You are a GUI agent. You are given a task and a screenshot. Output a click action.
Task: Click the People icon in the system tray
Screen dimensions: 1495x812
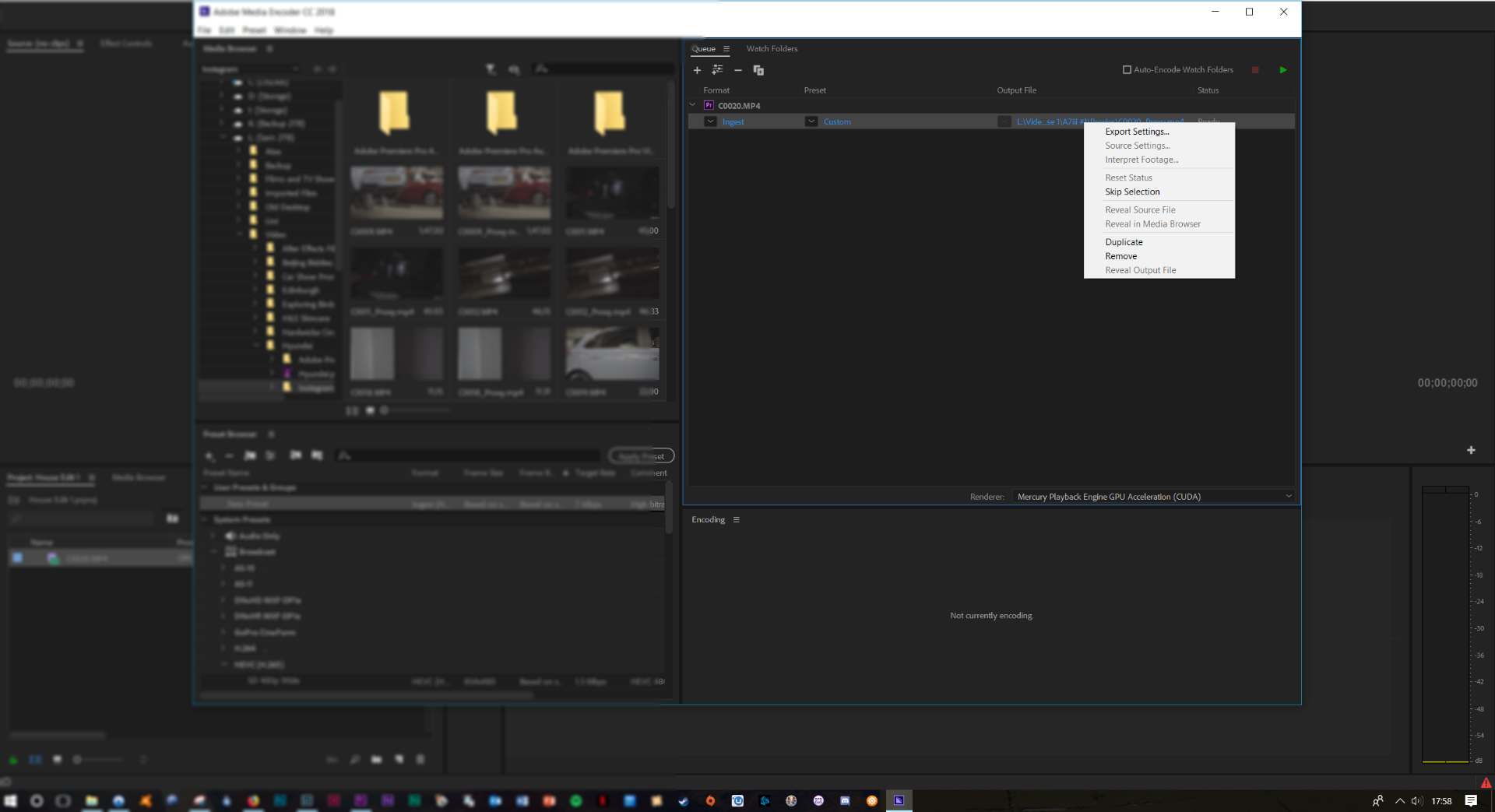pos(1377,800)
